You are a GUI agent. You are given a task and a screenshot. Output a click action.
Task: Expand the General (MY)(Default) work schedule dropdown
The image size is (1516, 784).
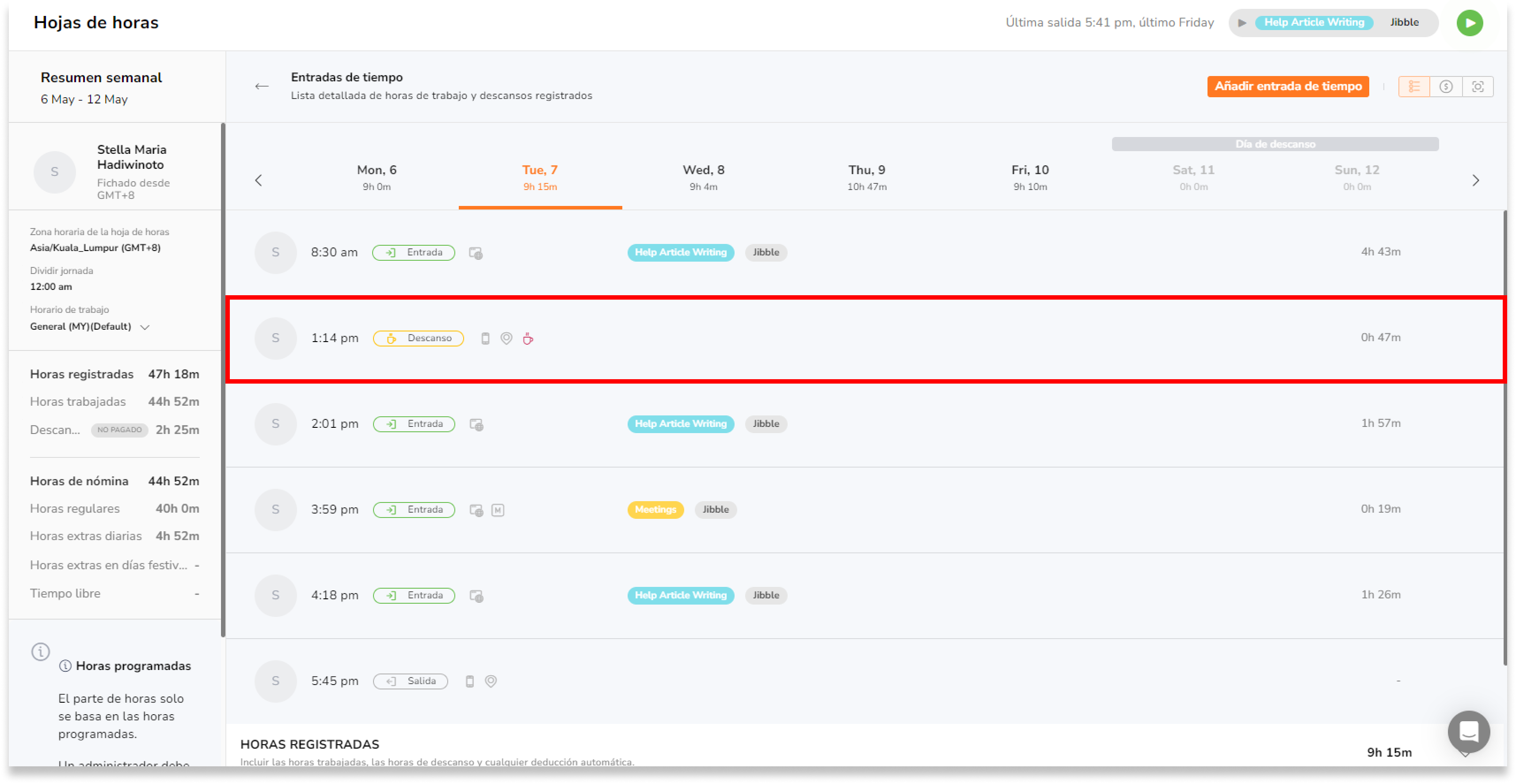coord(145,327)
